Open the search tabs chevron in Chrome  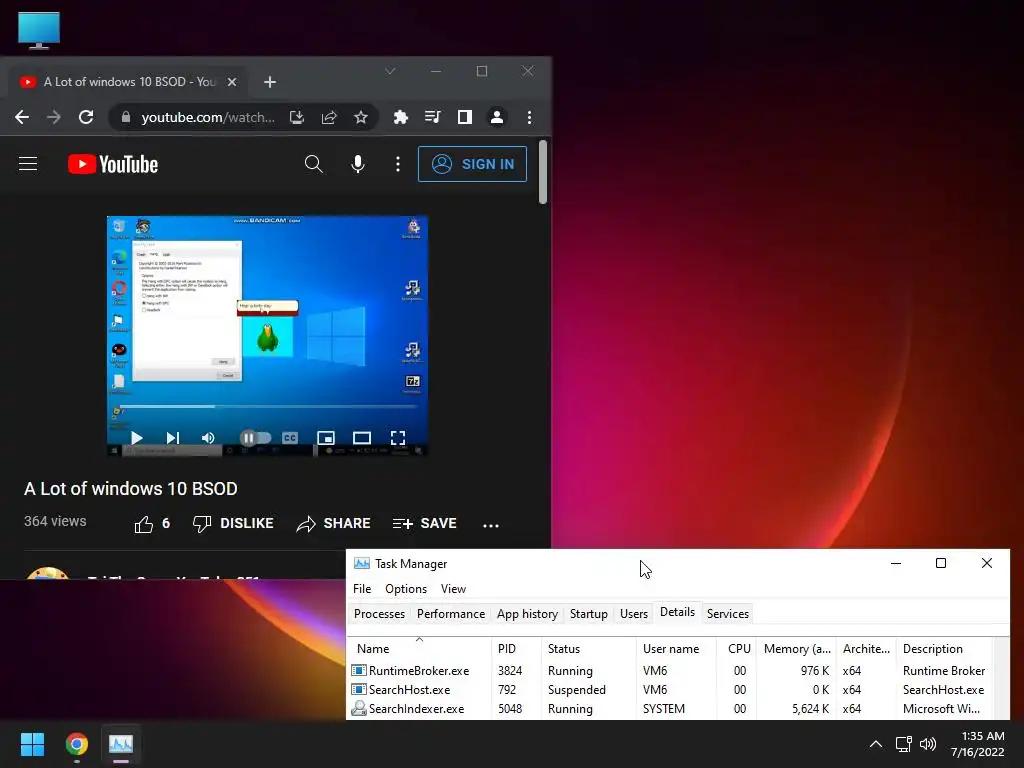pos(390,71)
